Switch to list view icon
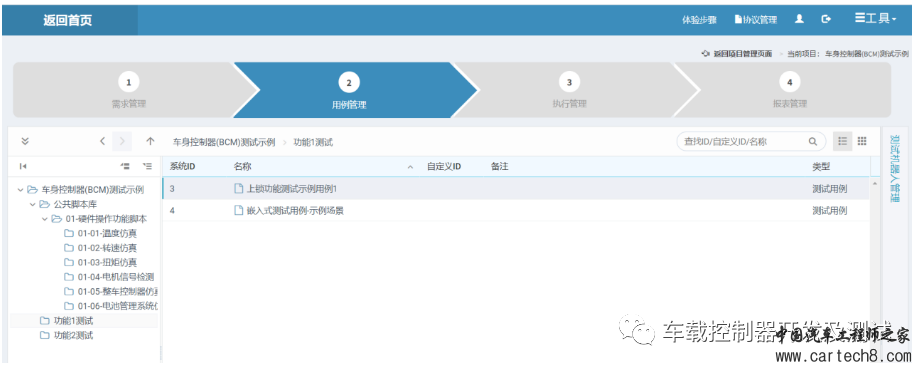Image resolution: width=921 pixels, height=372 pixels. tap(843, 141)
